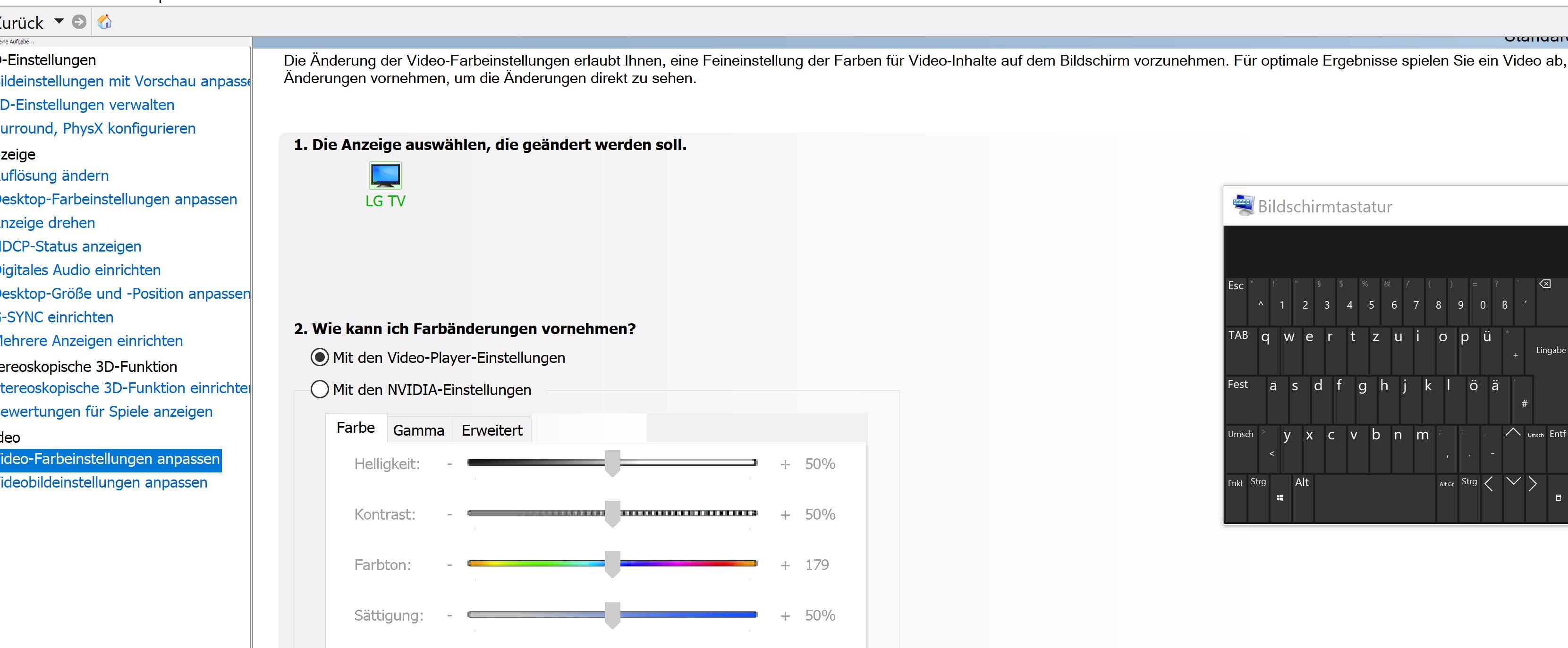Select the LG TV display icon
Image resolution: width=1568 pixels, height=648 pixels.
point(385,176)
